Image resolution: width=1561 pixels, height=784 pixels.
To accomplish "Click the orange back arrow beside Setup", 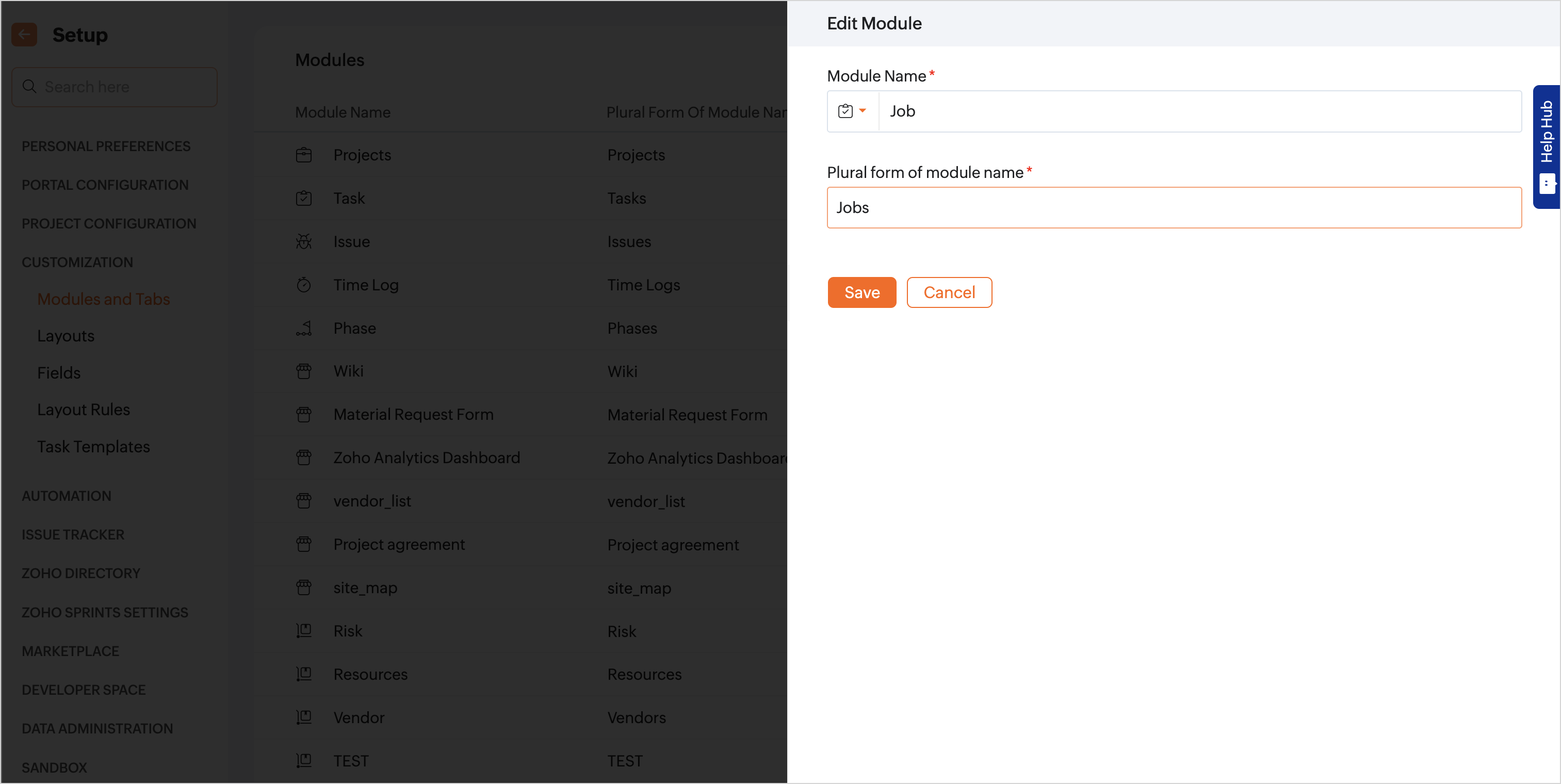I will 24,35.
